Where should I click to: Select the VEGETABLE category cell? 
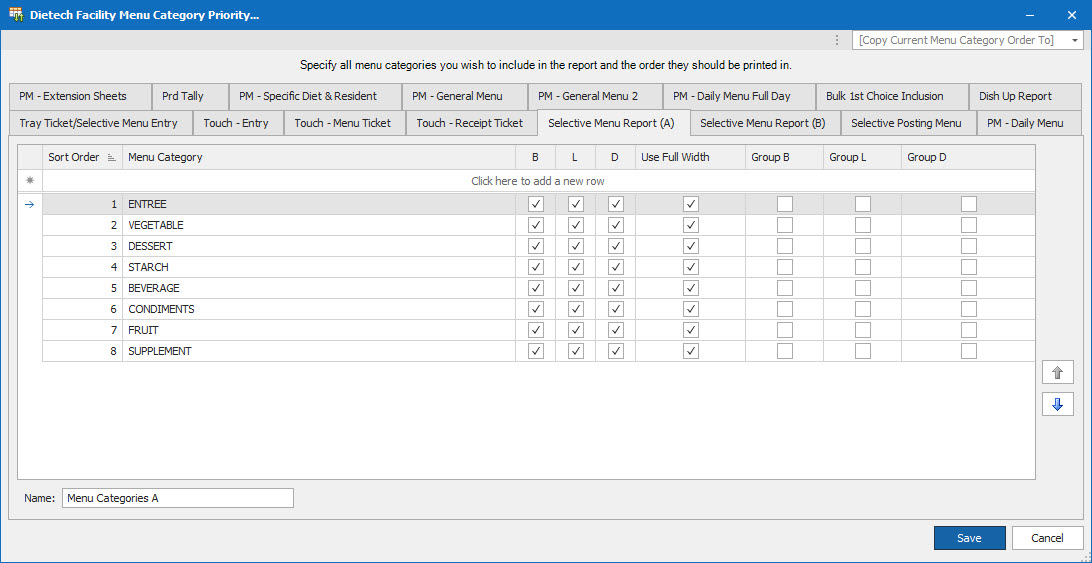(319, 225)
